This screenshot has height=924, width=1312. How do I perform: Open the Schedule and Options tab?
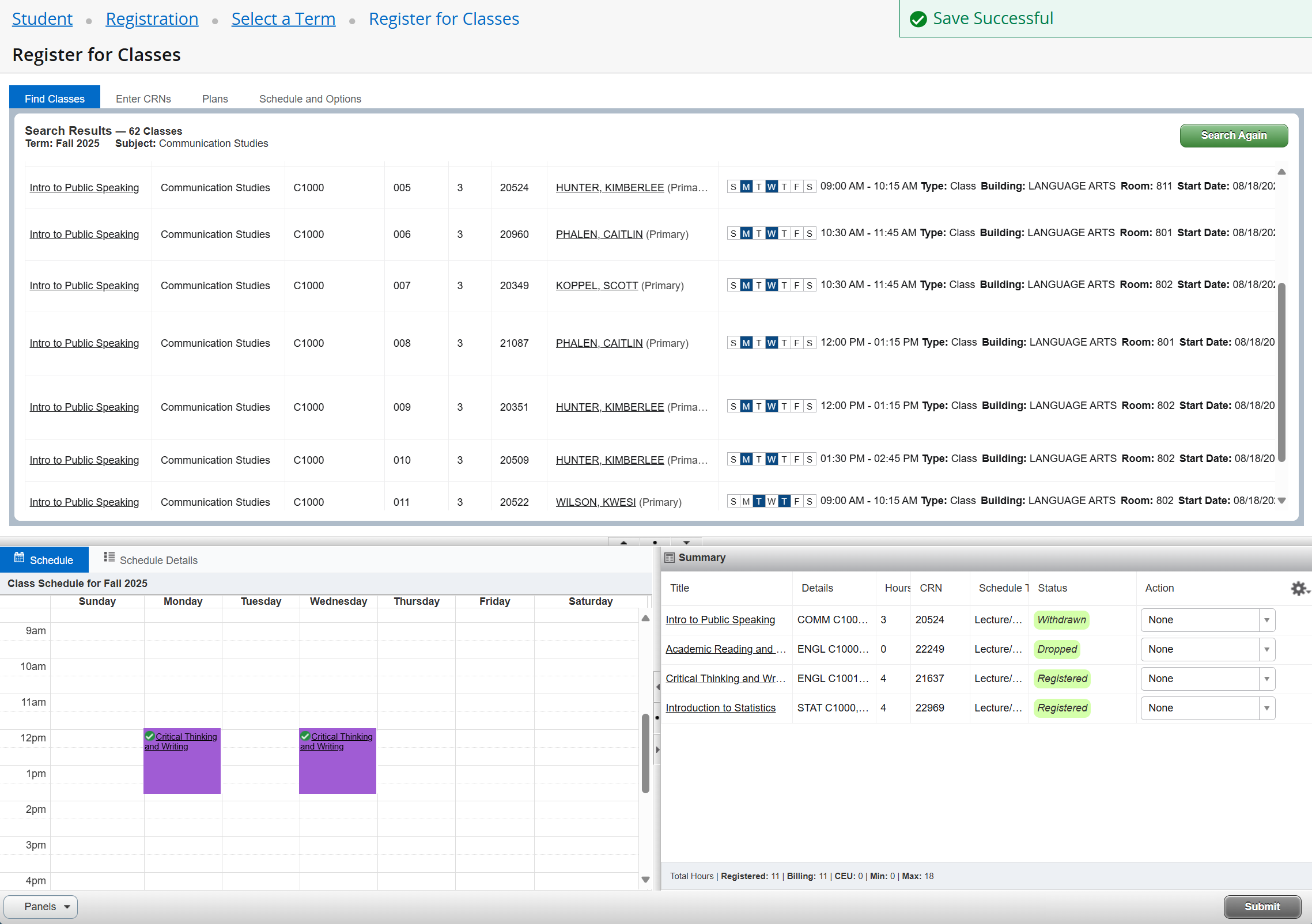[x=310, y=99]
